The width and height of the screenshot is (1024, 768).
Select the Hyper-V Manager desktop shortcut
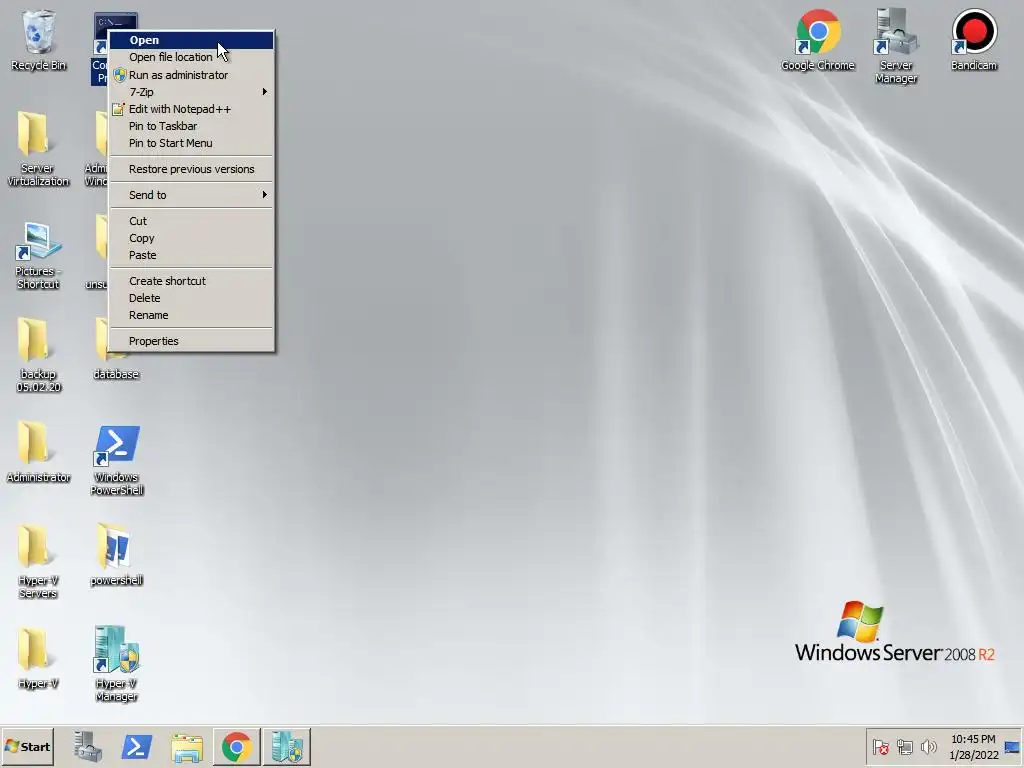(116, 664)
